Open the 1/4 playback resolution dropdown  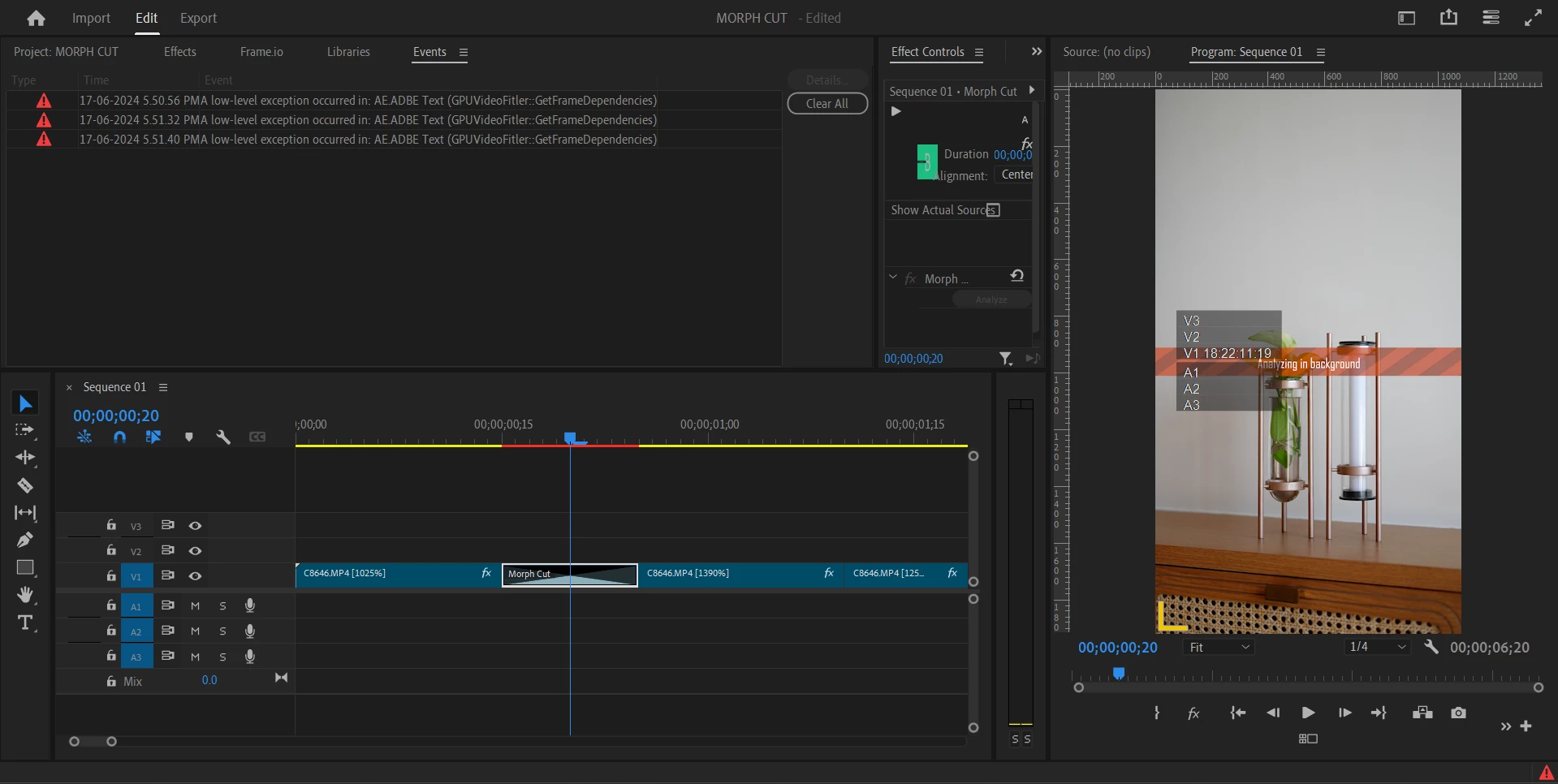1377,647
